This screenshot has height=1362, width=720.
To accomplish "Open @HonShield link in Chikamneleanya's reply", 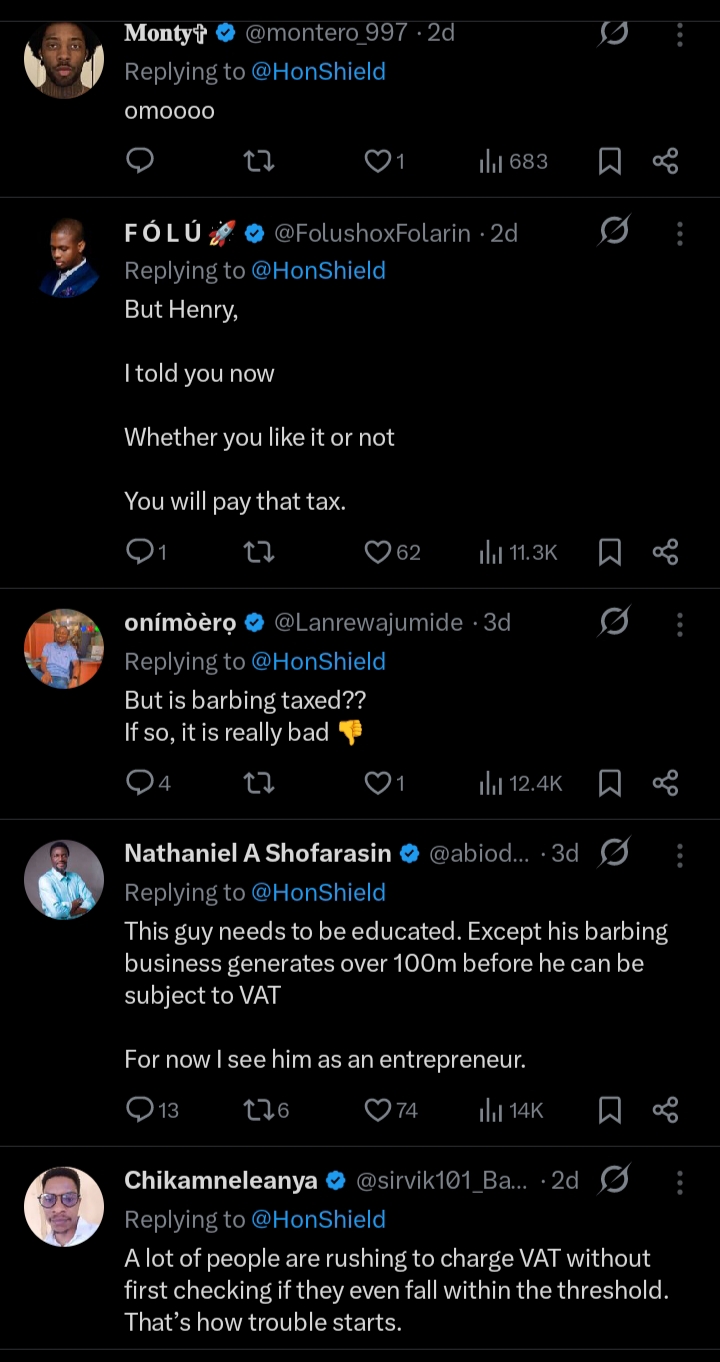I will pyautogui.click(x=318, y=1220).
